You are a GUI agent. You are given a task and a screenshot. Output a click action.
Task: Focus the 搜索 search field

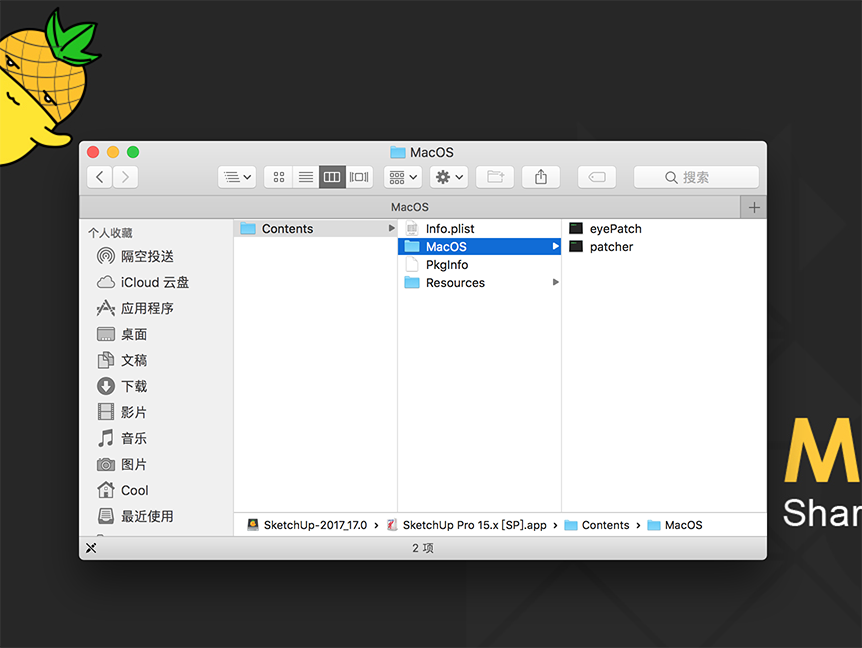[696, 177]
